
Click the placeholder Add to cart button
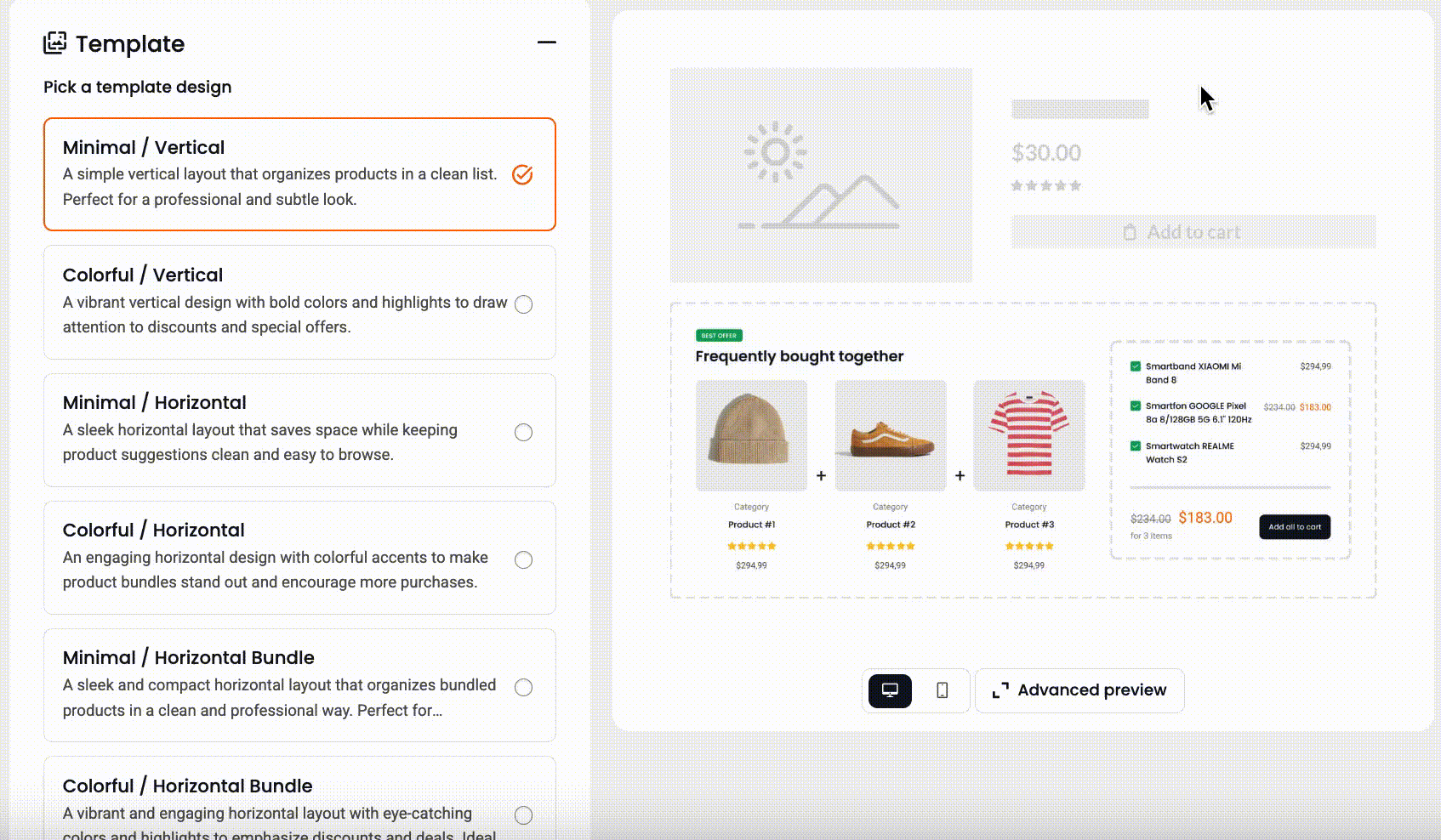point(1193,232)
